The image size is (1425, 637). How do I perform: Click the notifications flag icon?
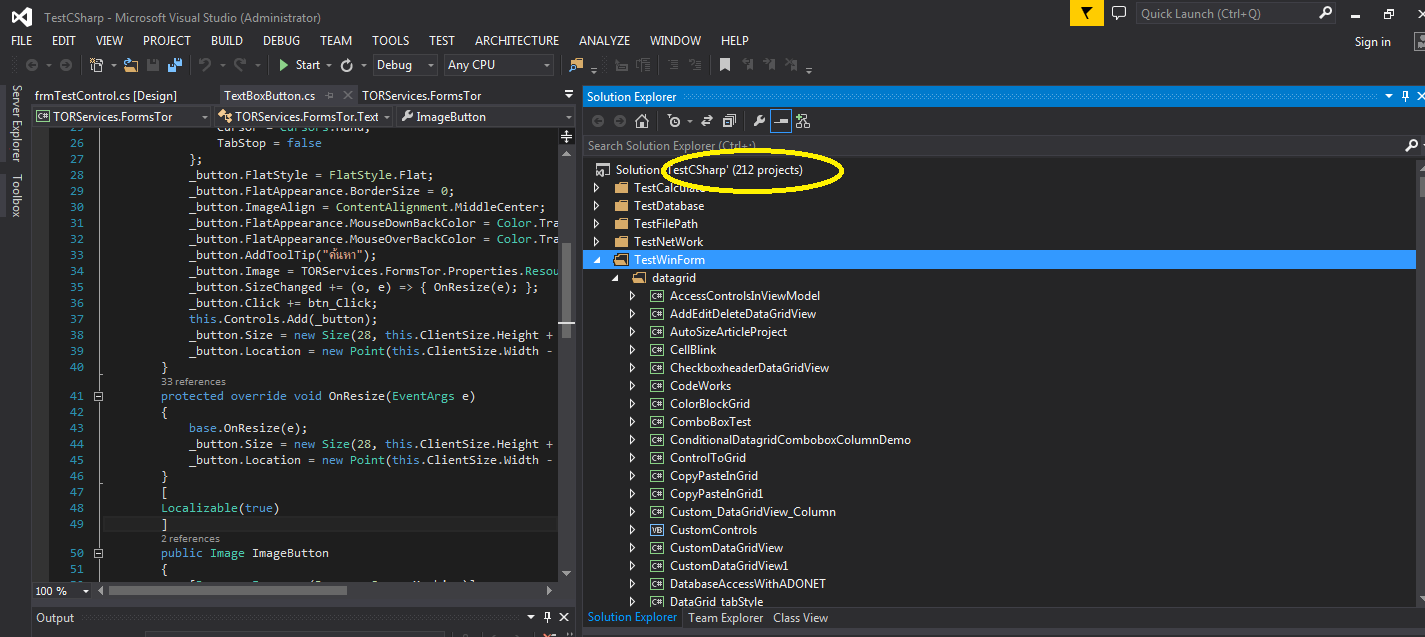pos(1086,13)
